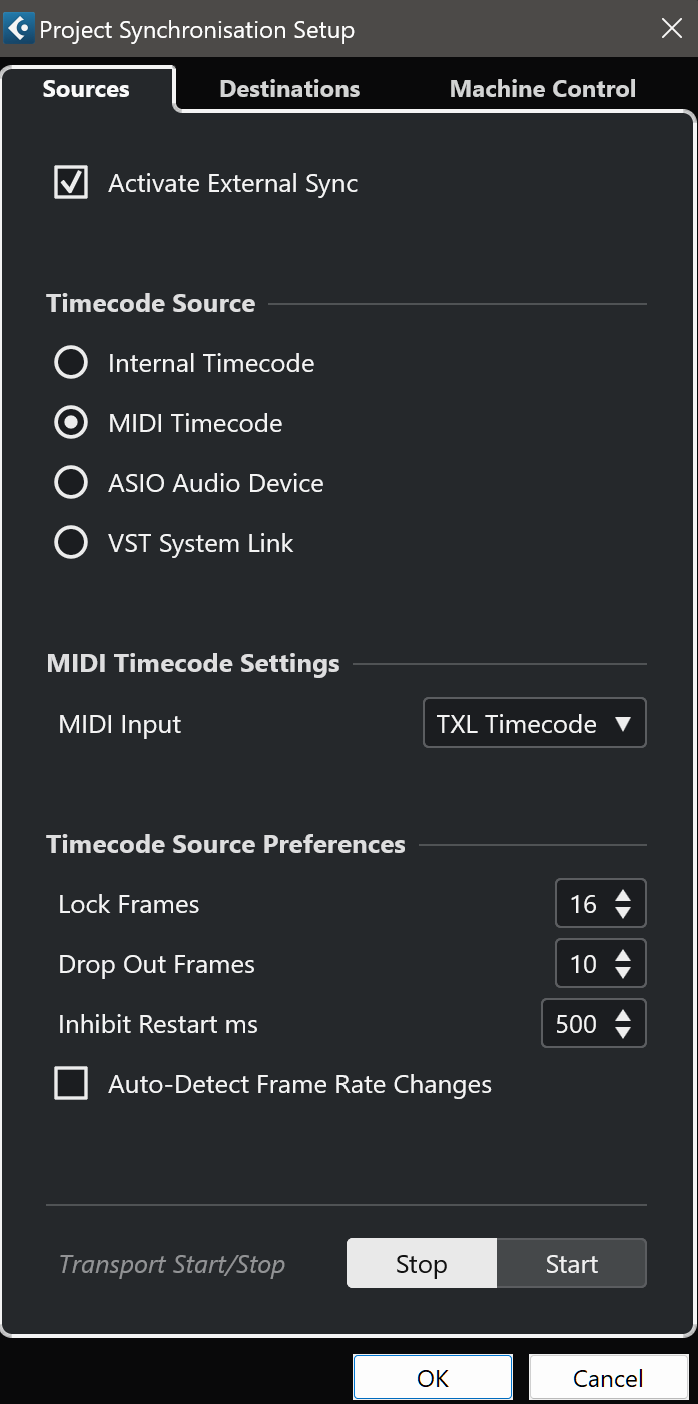This screenshot has width=698, height=1404.
Task: Open the Machine Control tab
Action: pyautogui.click(x=543, y=89)
